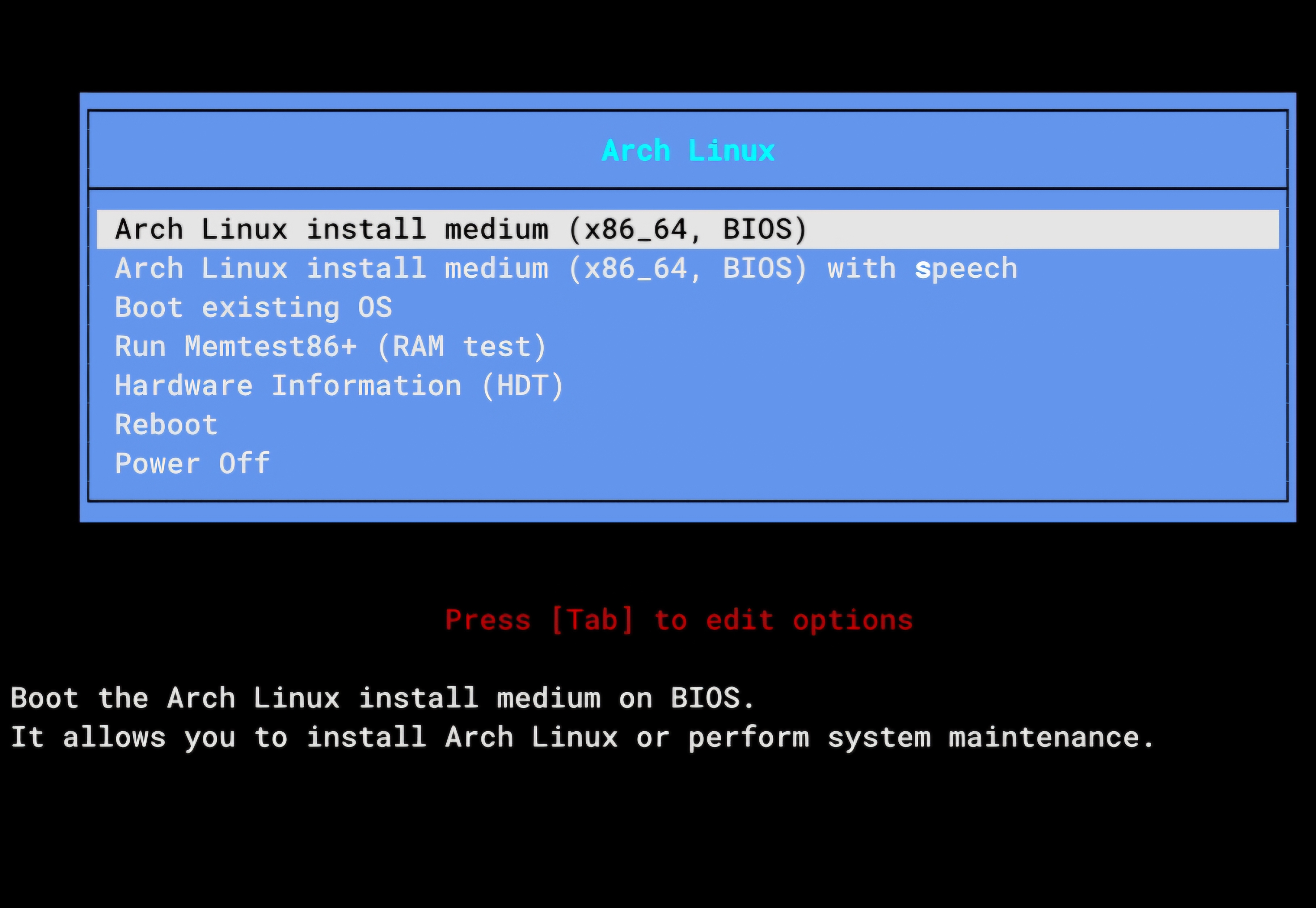Click the word options in the red hint
The height and width of the screenshot is (908, 1316).
[x=852, y=619]
